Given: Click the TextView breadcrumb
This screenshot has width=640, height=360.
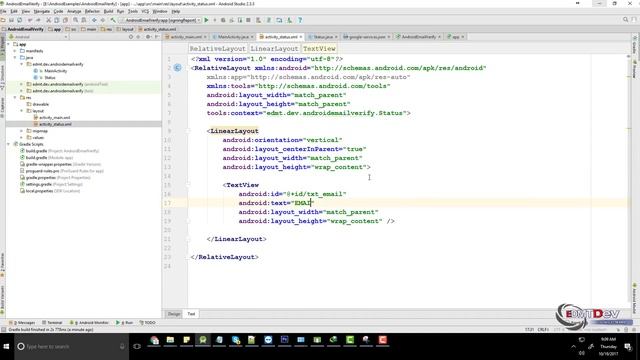Looking at the screenshot, I should (319, 49).
